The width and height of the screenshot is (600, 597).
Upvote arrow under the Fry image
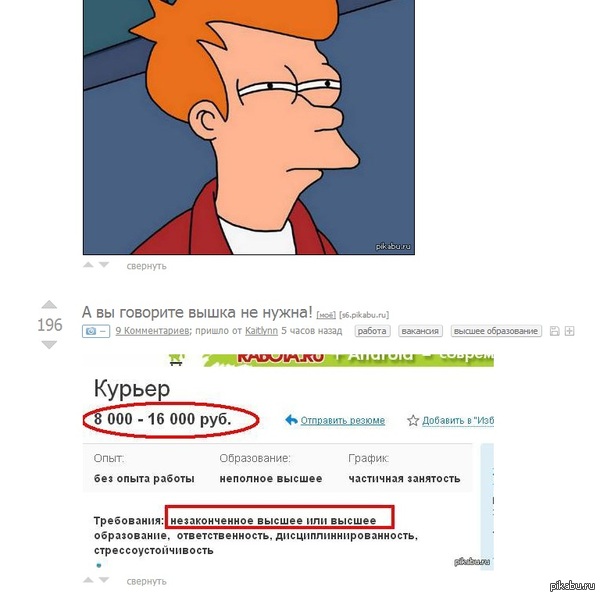tap(88, 265)
